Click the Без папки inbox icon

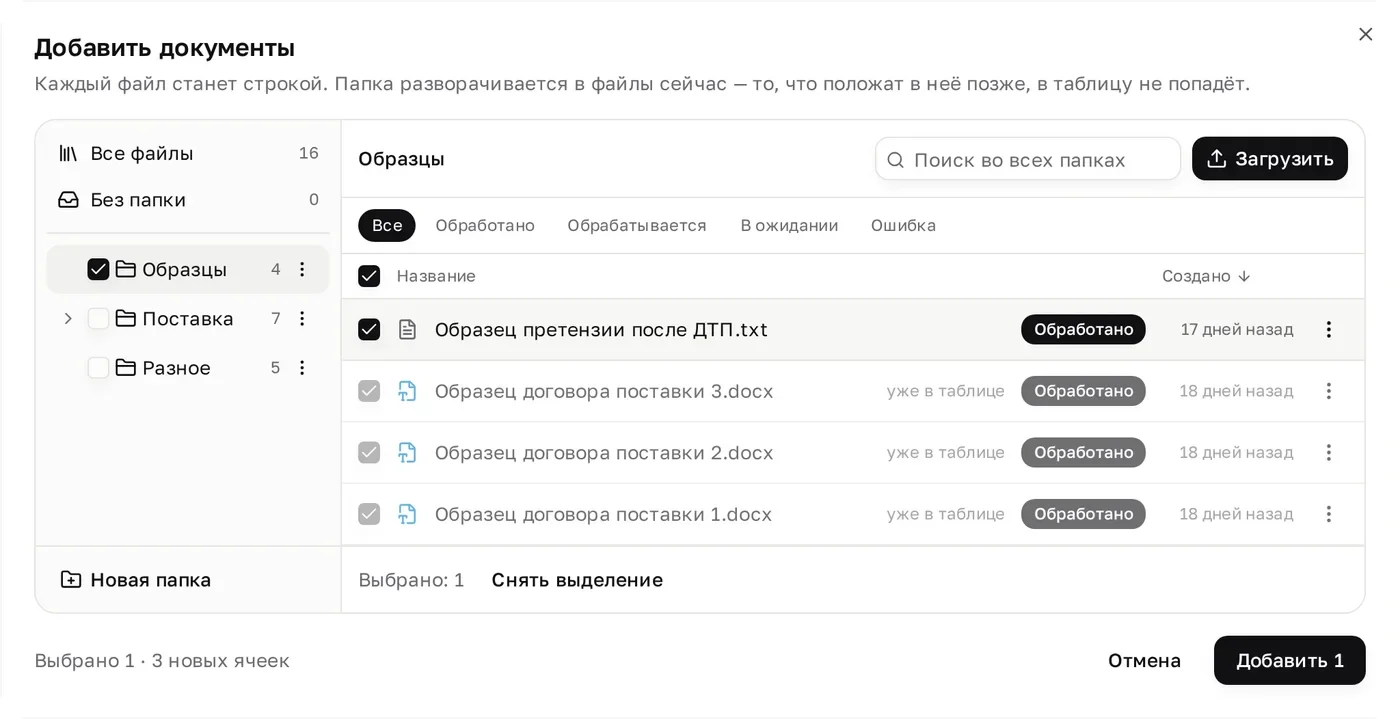(68, 200)
